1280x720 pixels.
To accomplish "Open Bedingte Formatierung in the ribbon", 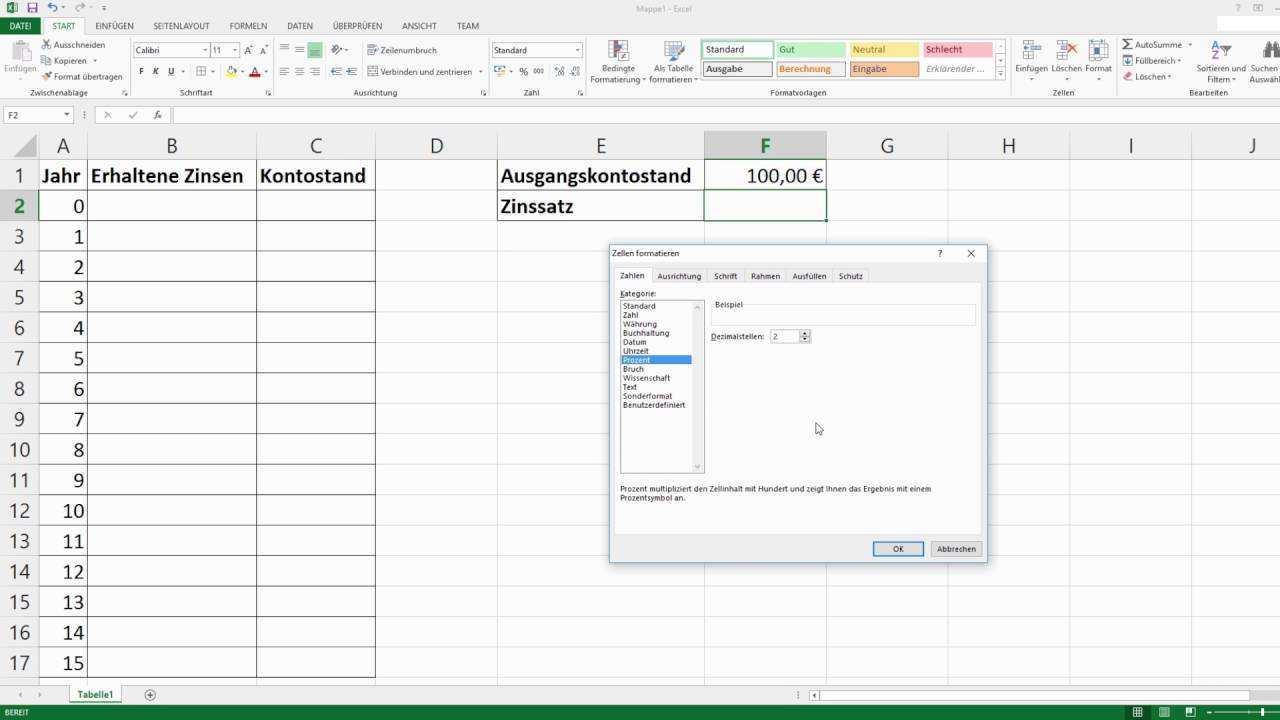I will point(618,62).
